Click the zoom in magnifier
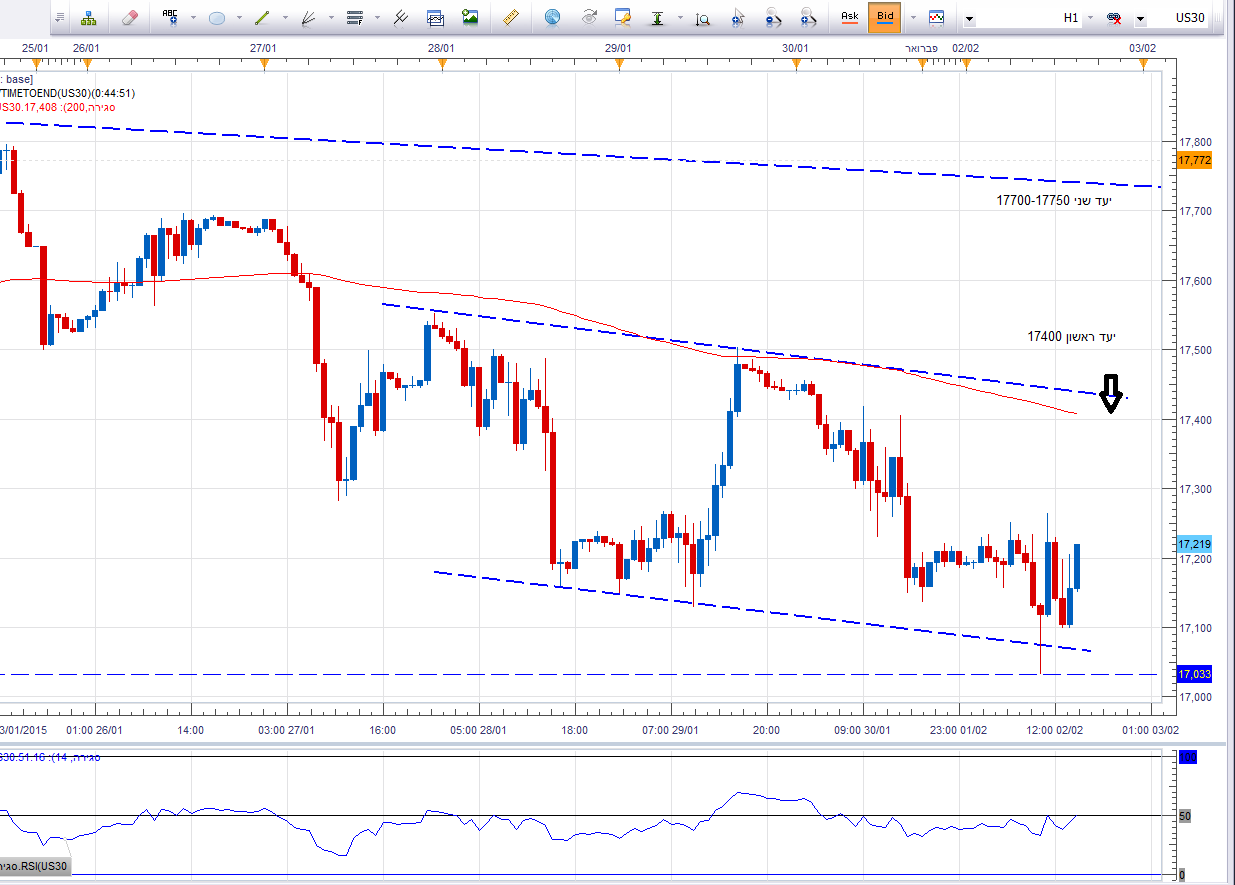The height and width of the screenshot is (885, 1235). 808,18
